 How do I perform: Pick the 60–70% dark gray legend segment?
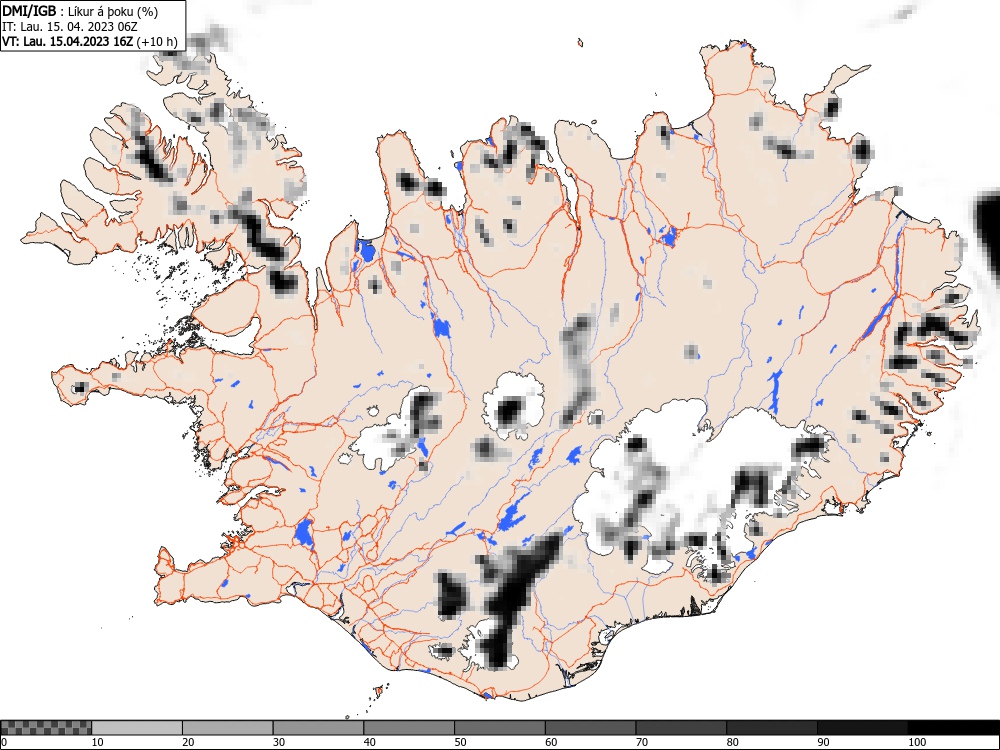(x=591, y=728)
